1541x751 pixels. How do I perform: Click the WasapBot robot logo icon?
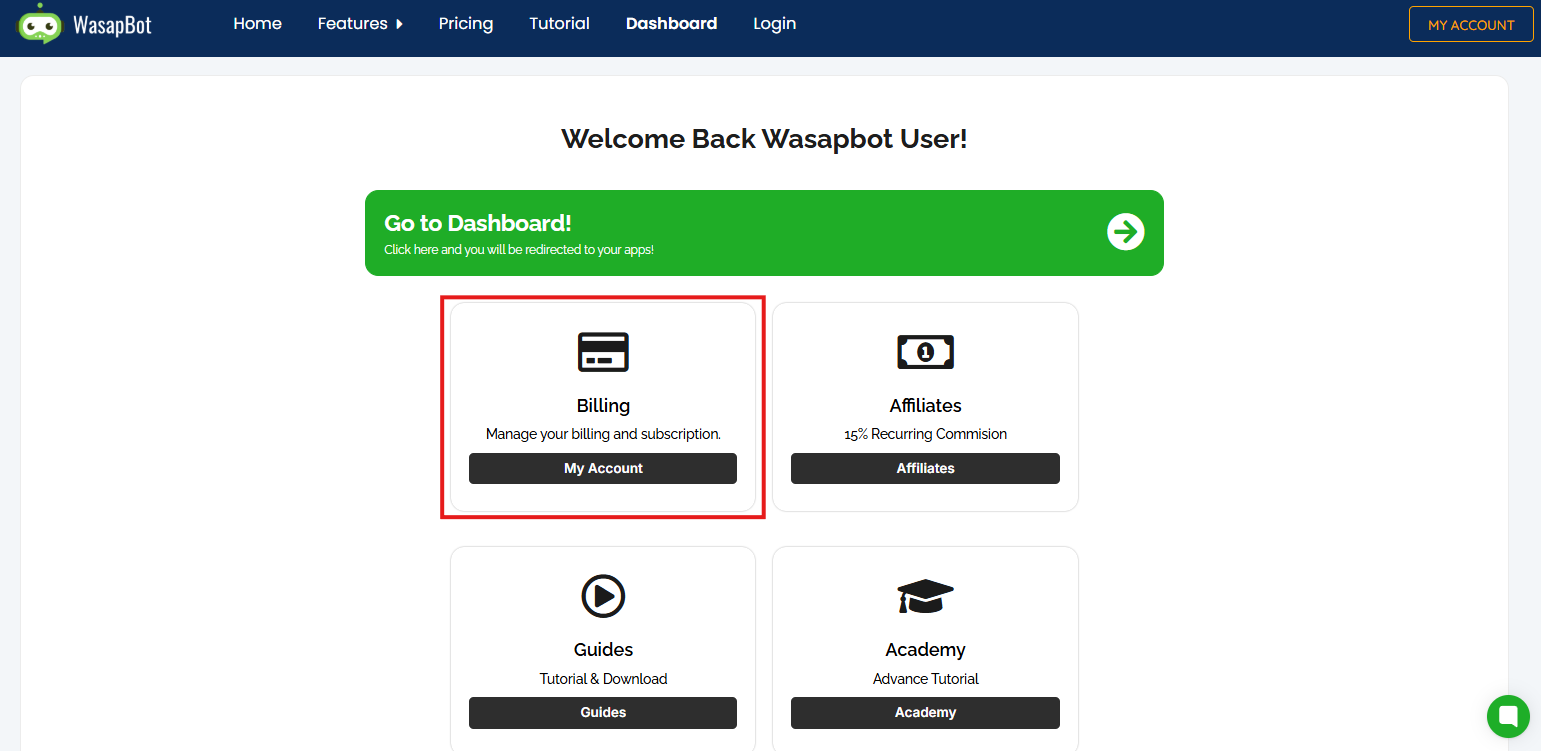[40, 23]
